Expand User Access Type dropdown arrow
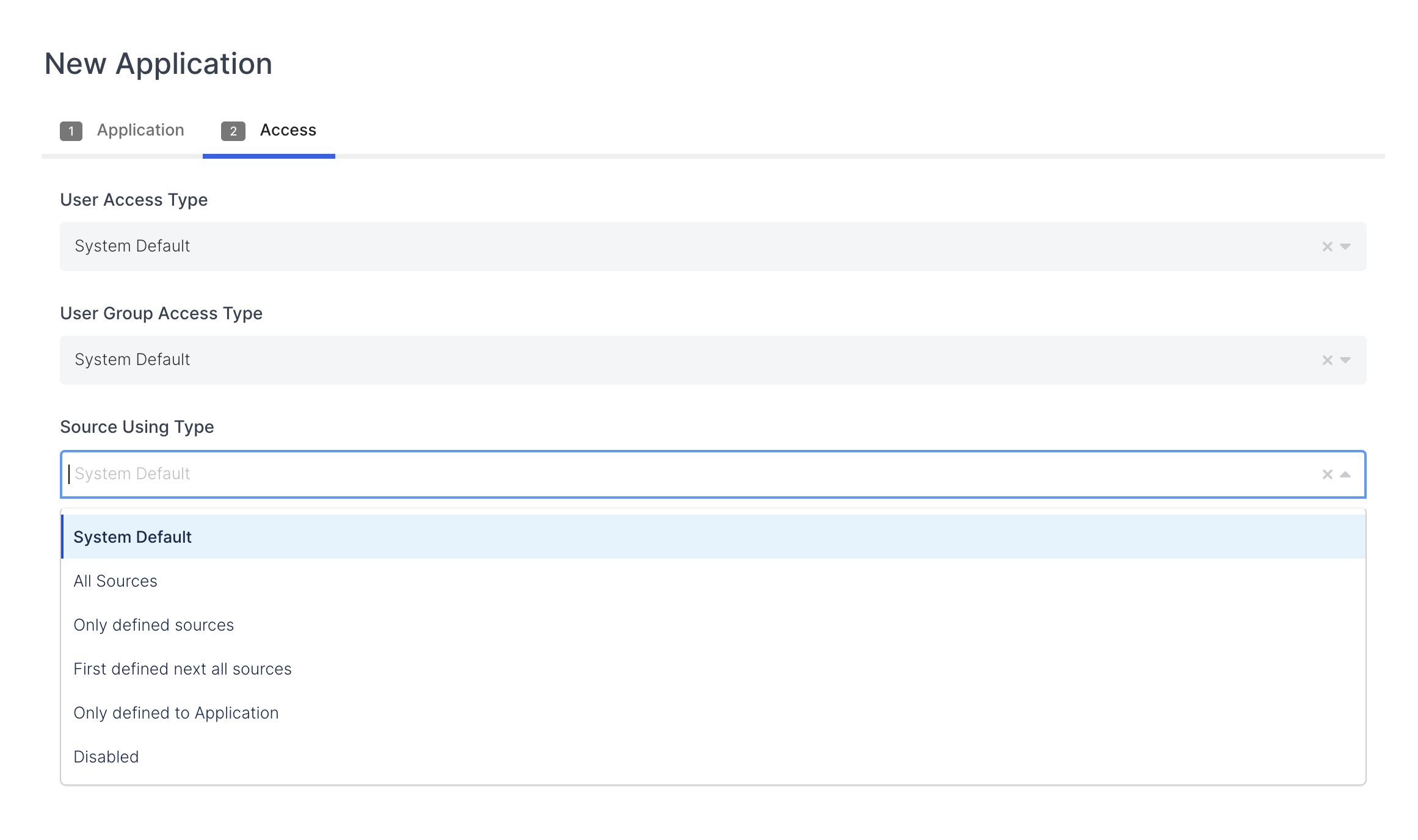 (x=1345, y=247)
